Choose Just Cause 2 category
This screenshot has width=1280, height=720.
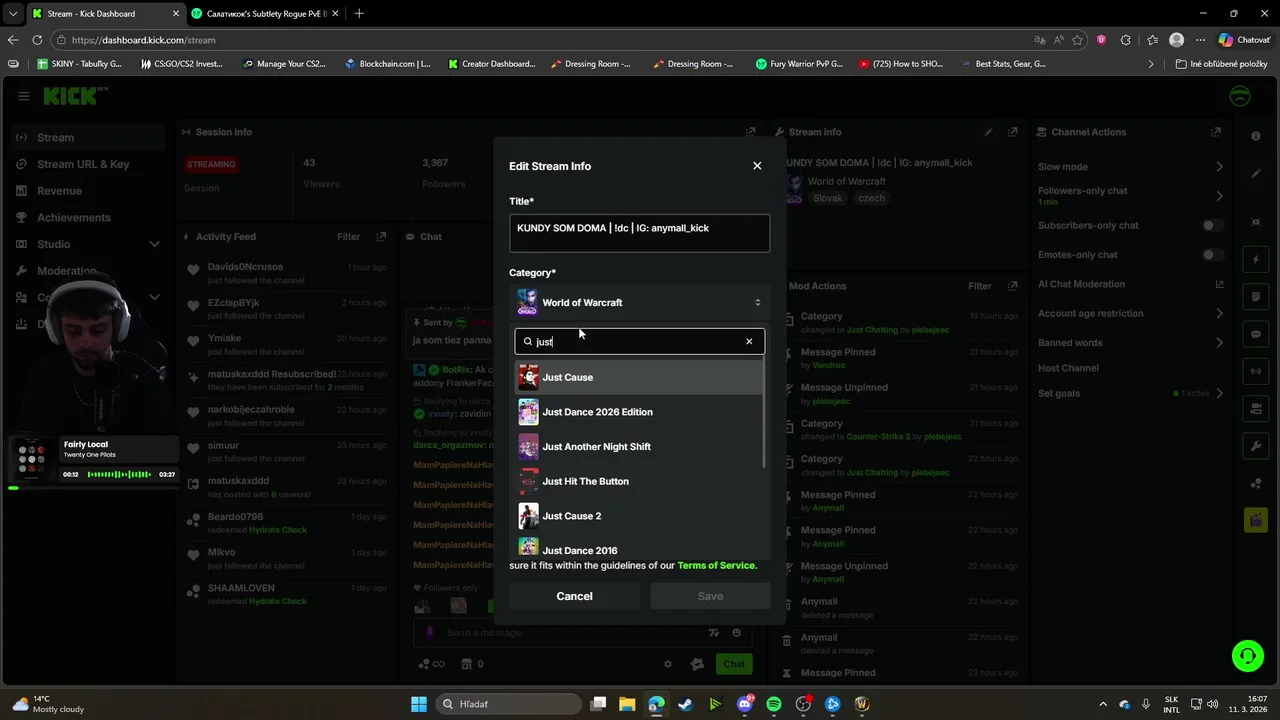tap(639, 516)
